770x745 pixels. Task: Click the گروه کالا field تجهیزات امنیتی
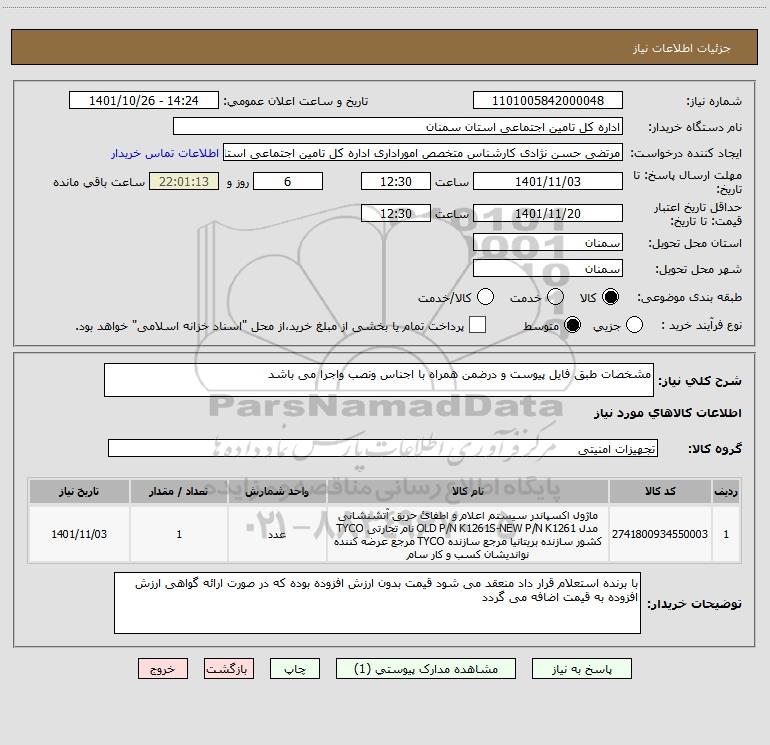(x=383, y=448)
